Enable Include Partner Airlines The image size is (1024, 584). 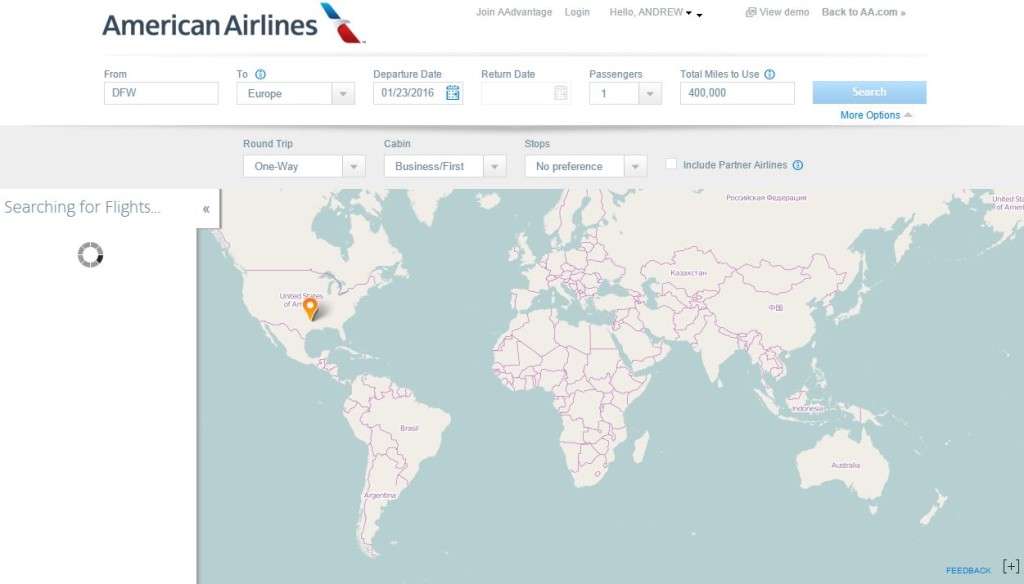pos(671,164)
